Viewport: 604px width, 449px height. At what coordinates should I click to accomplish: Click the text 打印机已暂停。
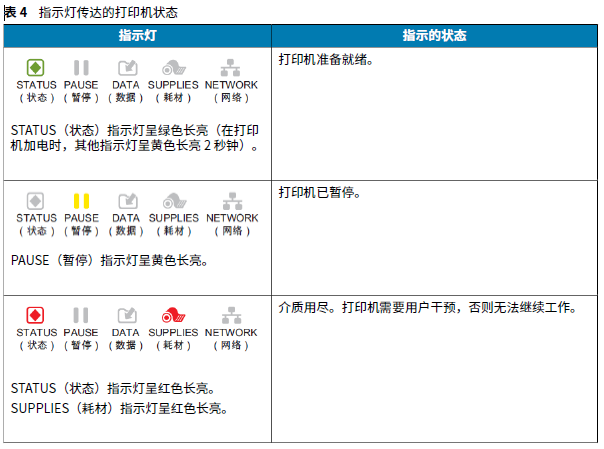pos(320,192)
